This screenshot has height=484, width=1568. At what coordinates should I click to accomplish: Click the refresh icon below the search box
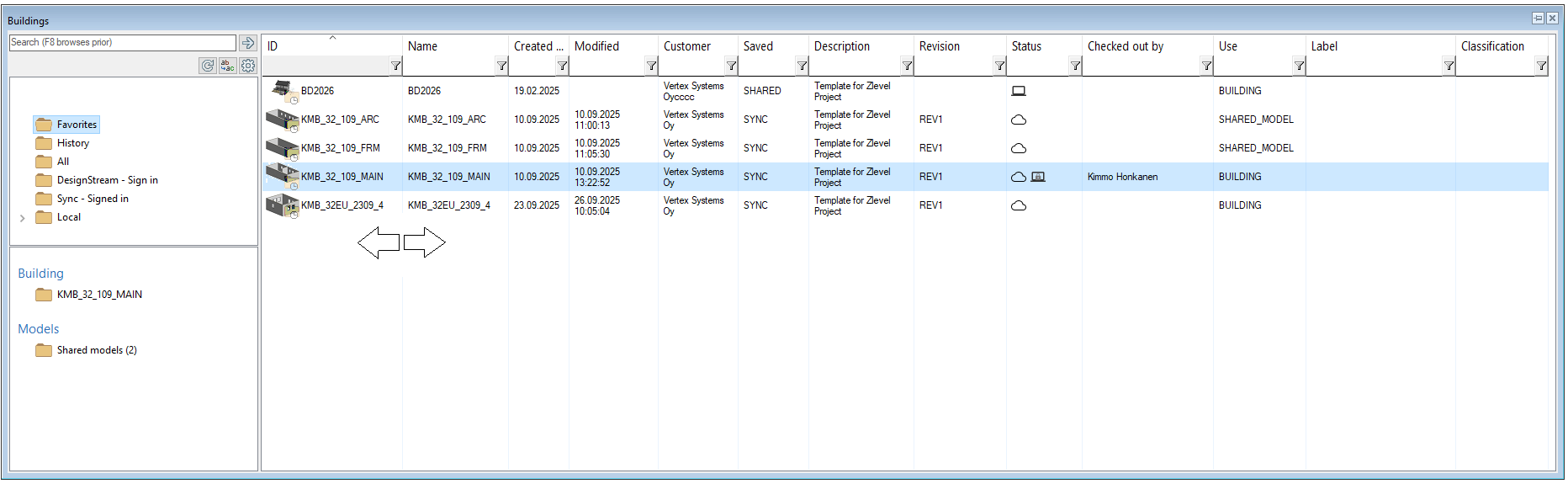207,66
